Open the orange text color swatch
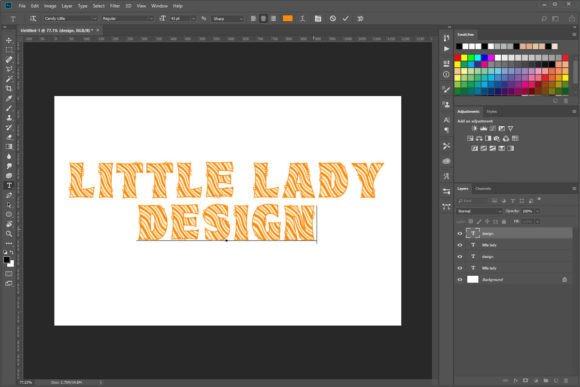The height and width of the screenshot is (387, 580). pyautogui.click(x=287, y=18)
